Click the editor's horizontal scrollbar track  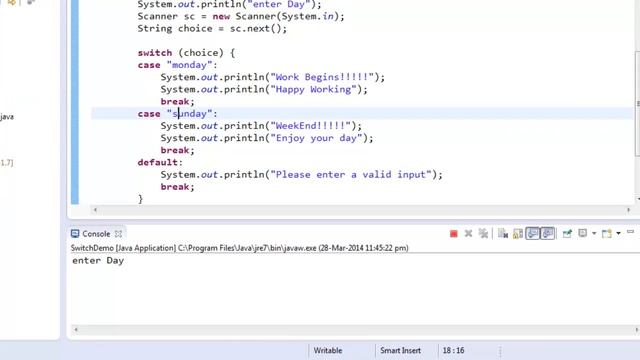tap(361, 210)
